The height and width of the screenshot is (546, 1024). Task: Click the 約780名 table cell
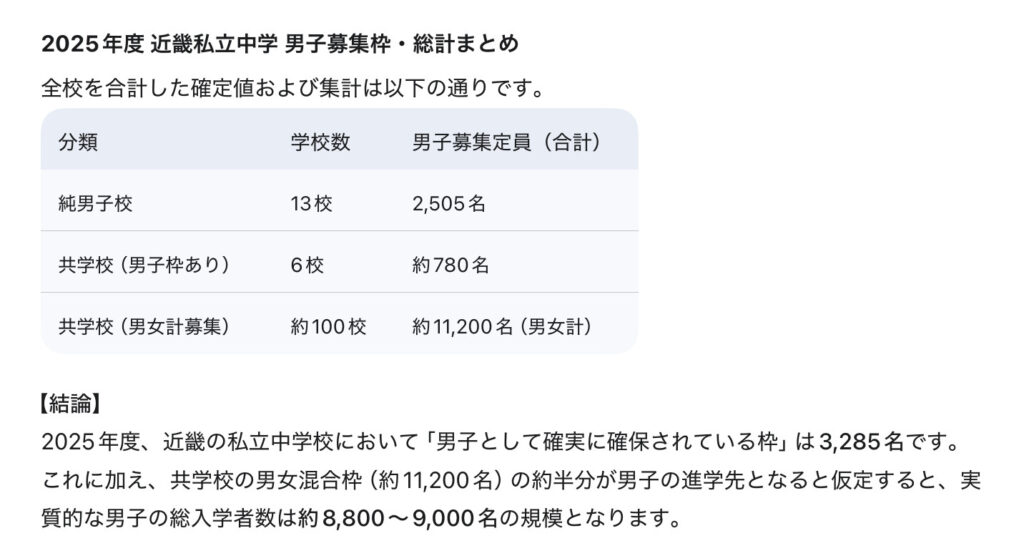[x=450, y=265]
